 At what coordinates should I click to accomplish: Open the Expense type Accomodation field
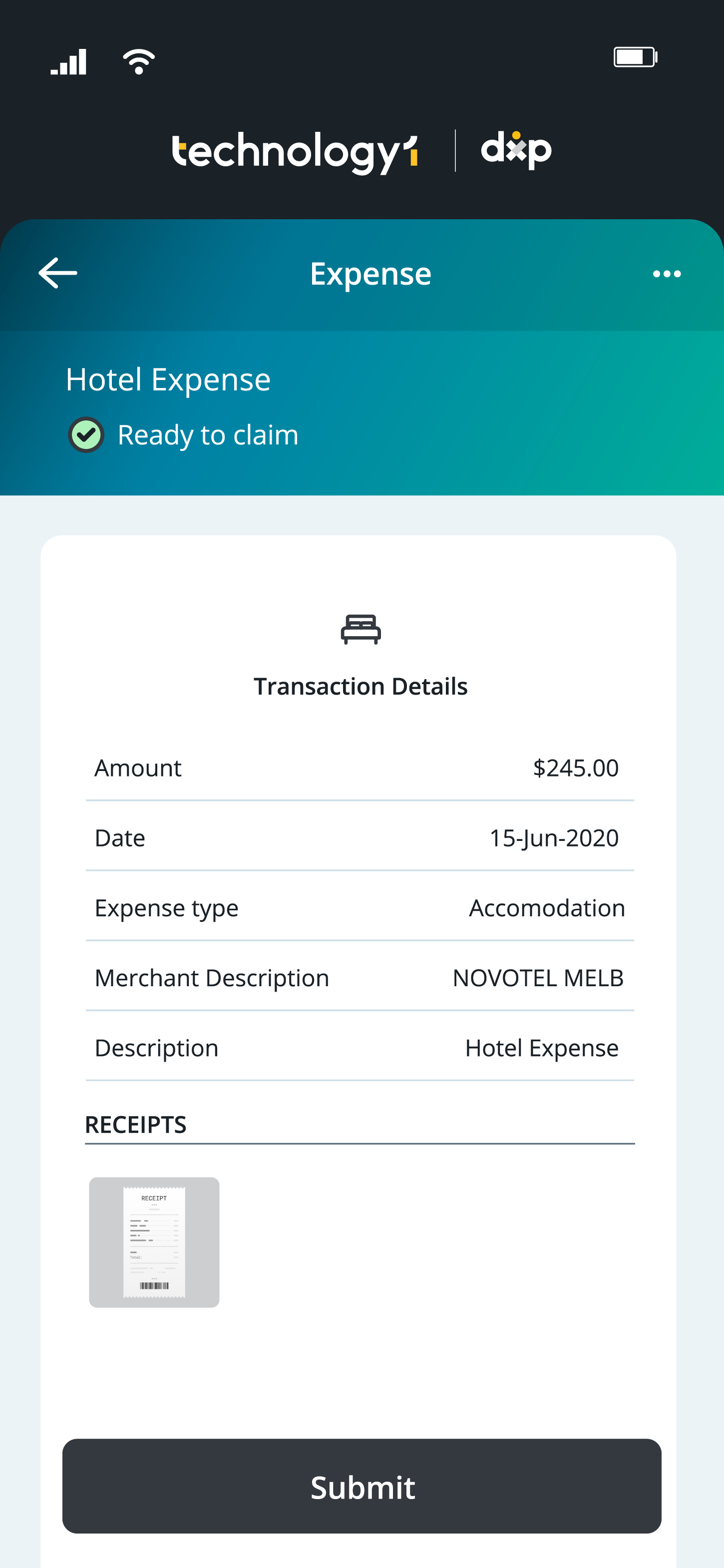pos(360,907)
